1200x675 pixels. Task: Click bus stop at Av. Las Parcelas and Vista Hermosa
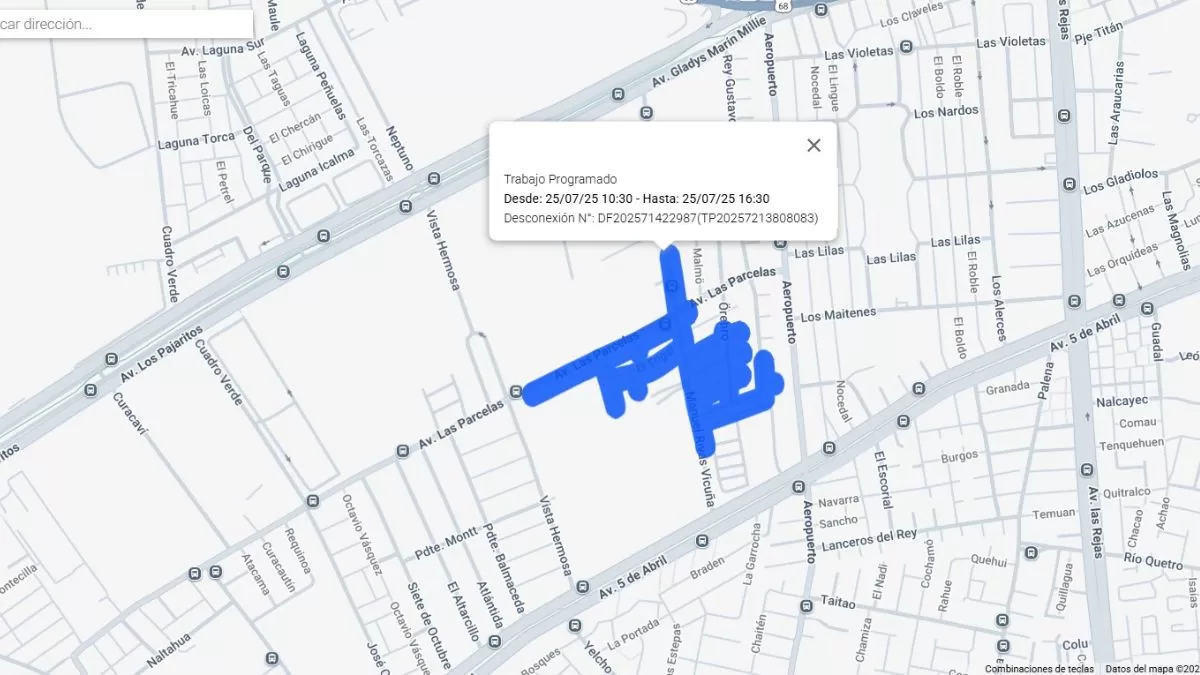tap(516, 391)
